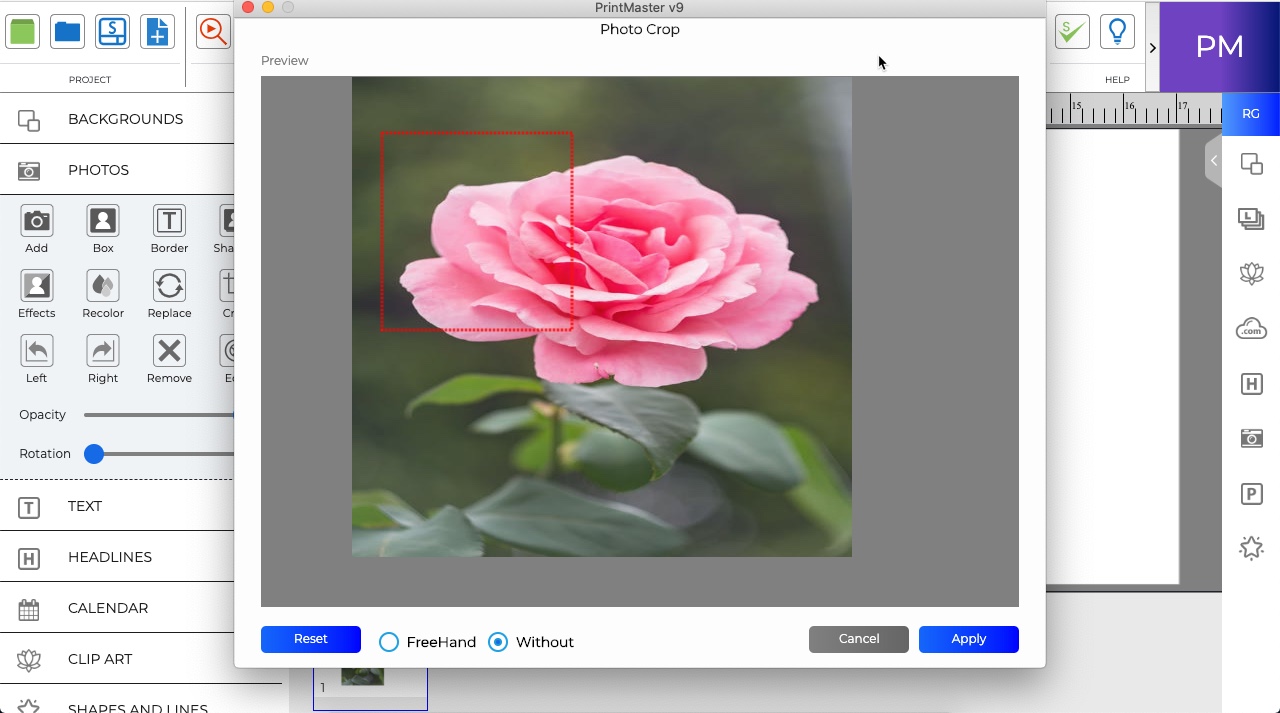Rotate the photo Right
The width and height of the screenshot is (1280, 713).
pos(102,358)
